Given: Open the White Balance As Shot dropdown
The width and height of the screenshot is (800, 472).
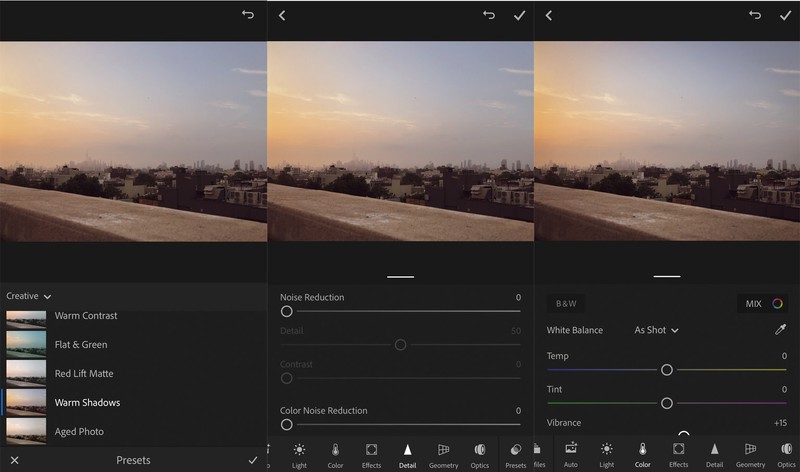Looking at the screenshot, I should point(657,330).
